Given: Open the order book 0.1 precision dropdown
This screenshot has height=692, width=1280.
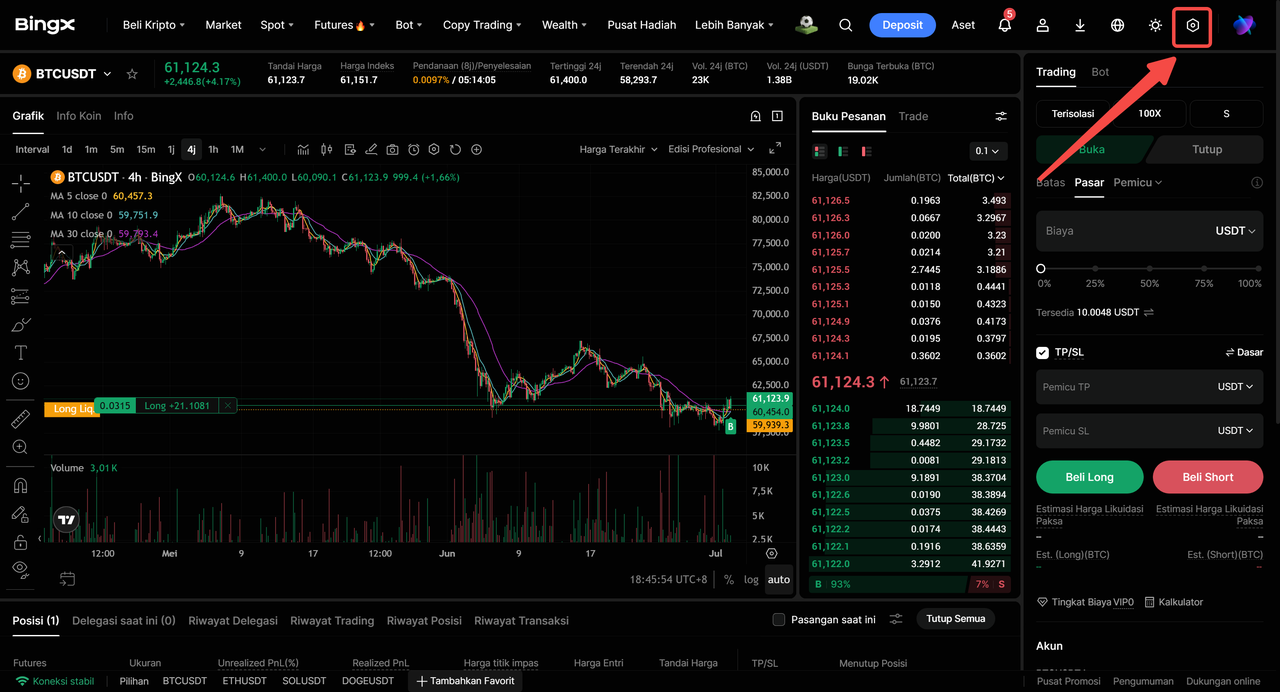Looking at the screenshot, I should [988, 151].
